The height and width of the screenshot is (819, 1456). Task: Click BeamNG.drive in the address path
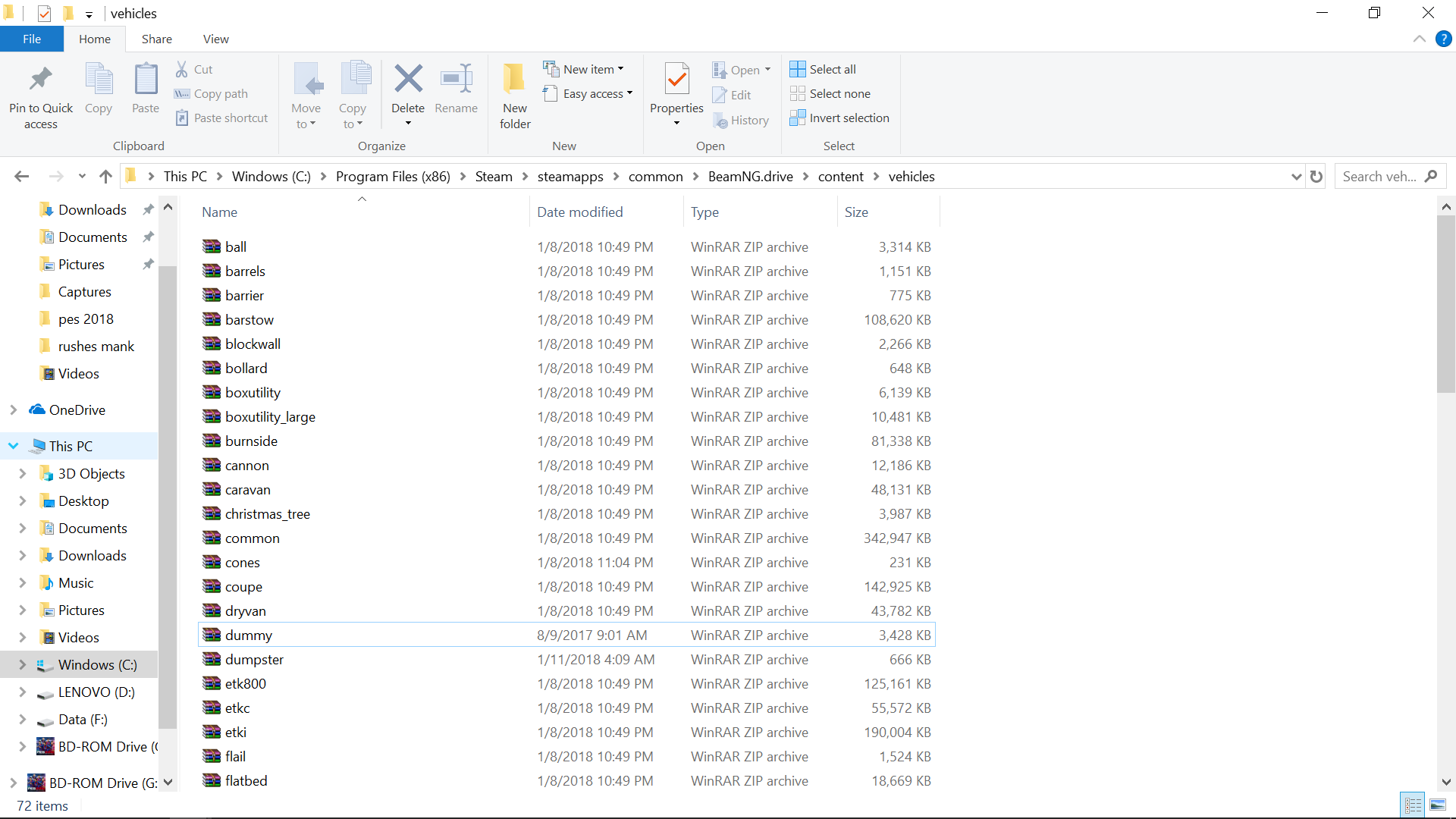(x=750, y=176)
